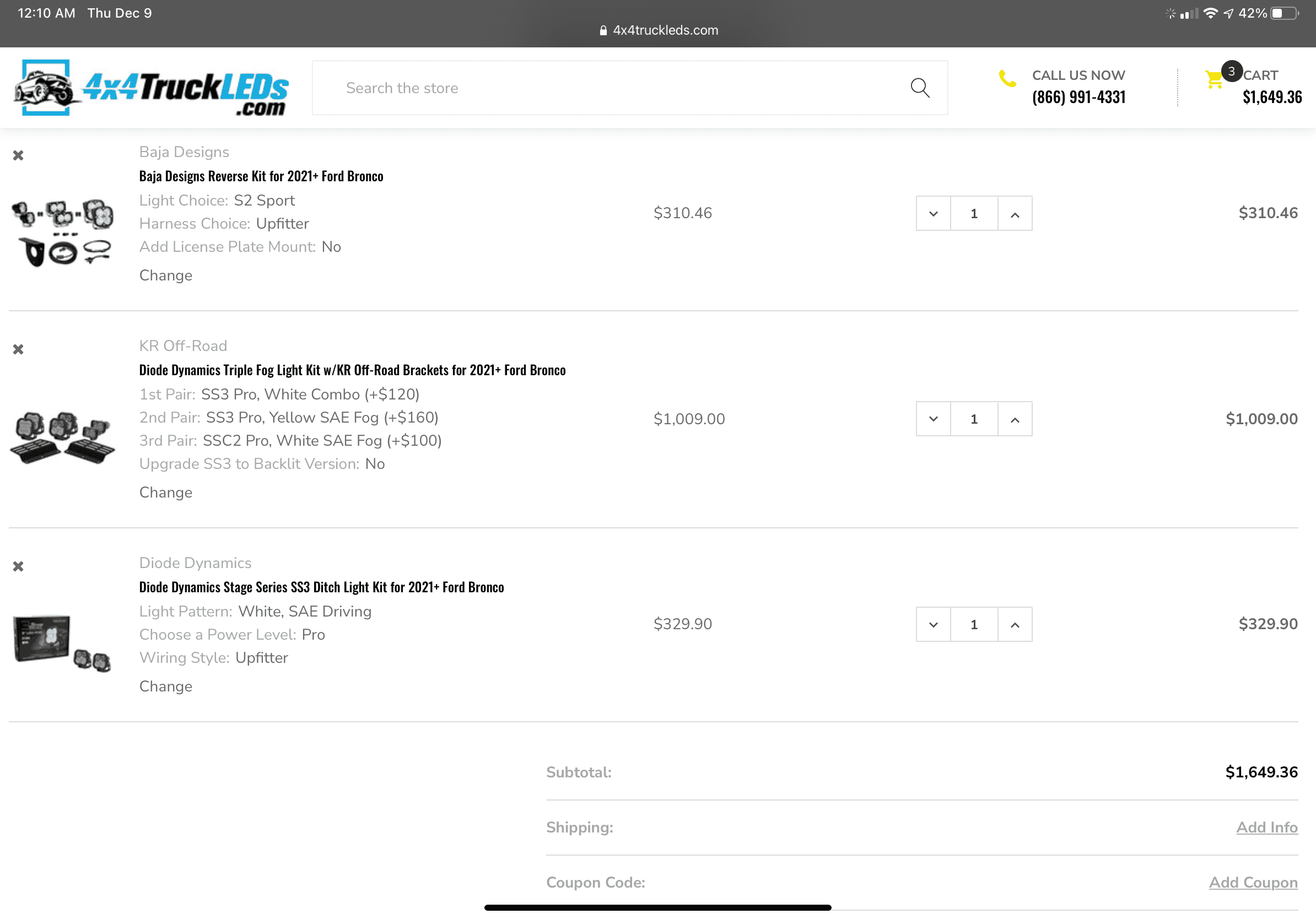Tap the yellow phone icon
Screen dimensions: 1316x919
(1007, 78)
